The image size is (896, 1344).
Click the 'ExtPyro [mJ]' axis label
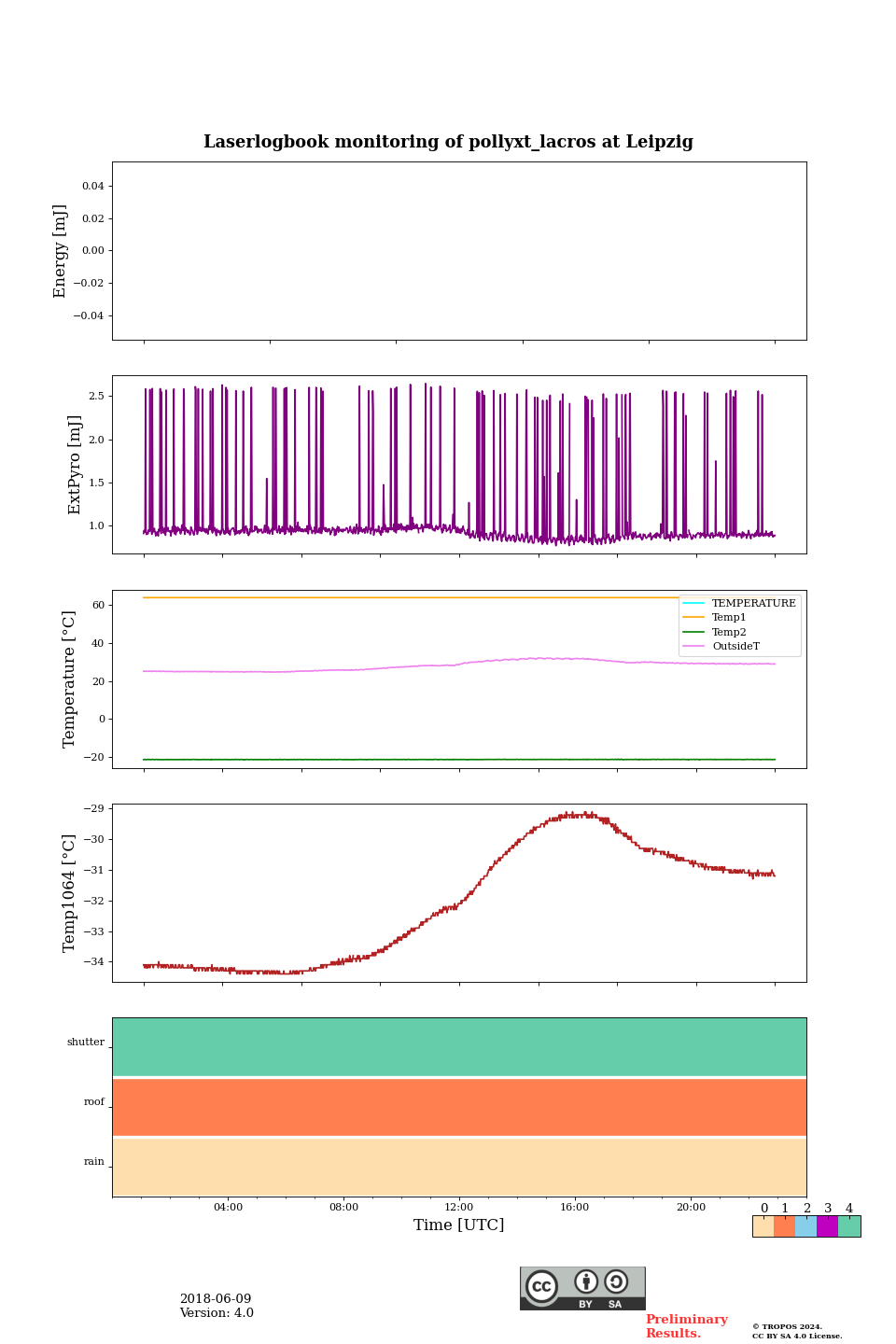click(75, 465)
